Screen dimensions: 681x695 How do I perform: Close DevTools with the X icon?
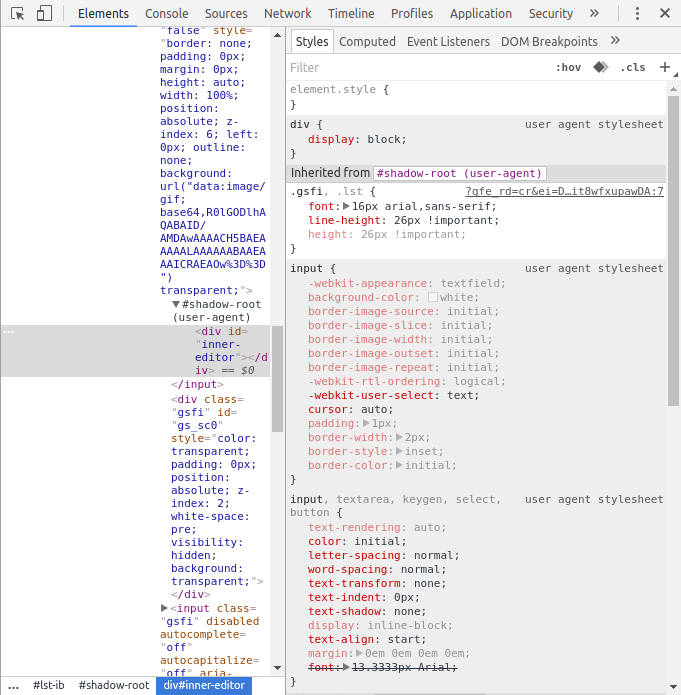[664, 14]
